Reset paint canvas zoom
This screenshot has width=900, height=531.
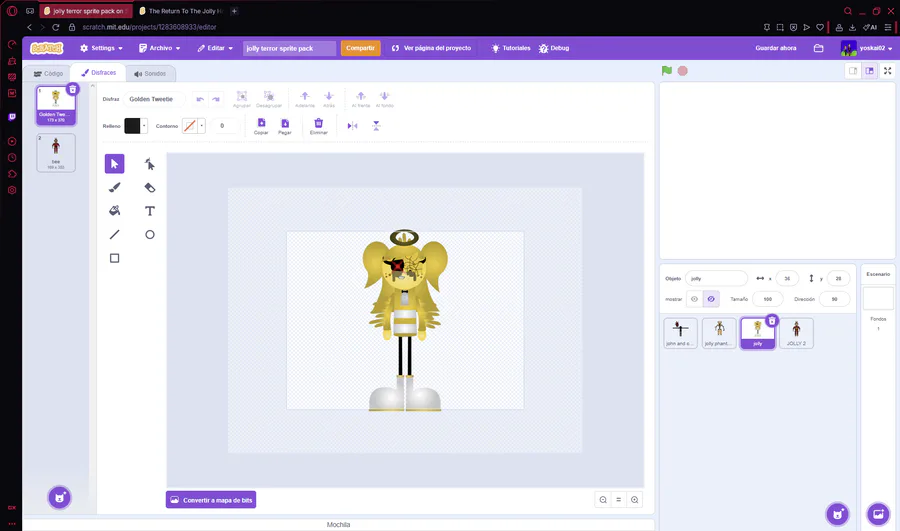coord(619,500)
